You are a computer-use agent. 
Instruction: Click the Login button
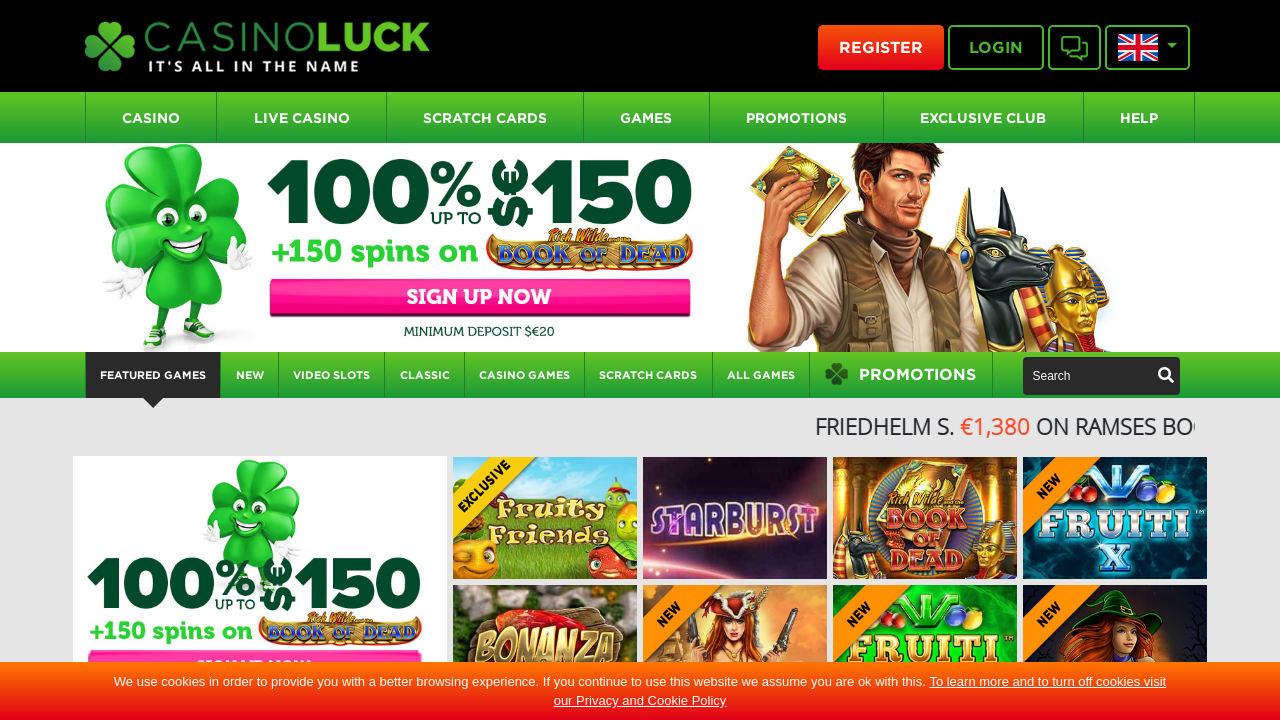996,48
